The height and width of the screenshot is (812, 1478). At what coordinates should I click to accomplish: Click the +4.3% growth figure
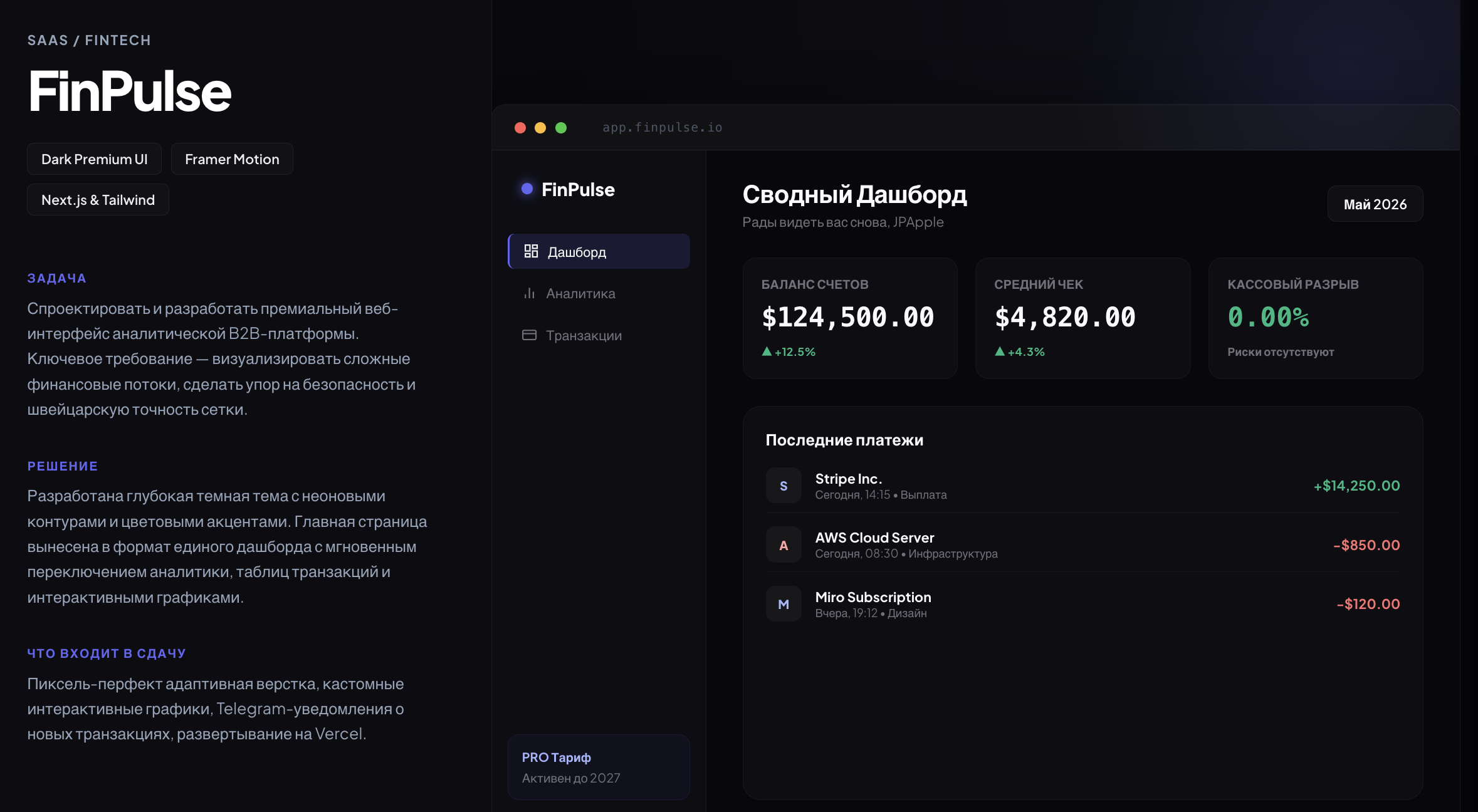pyautogui.click(x=1026, y=352)
